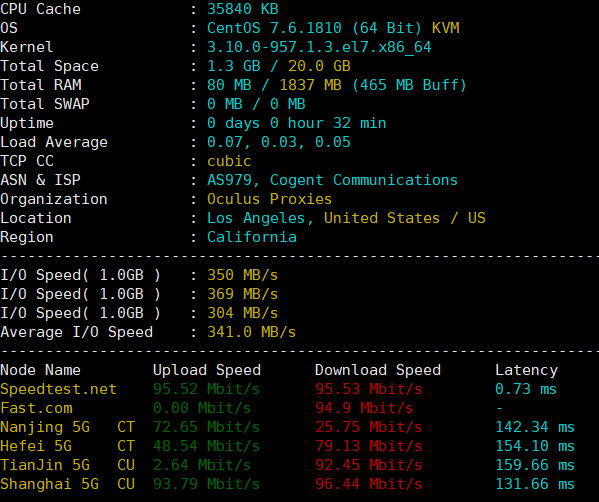Click the CPU Cache value 35840 KB
This screenshot has width=599, height=502.
point(243,9)
